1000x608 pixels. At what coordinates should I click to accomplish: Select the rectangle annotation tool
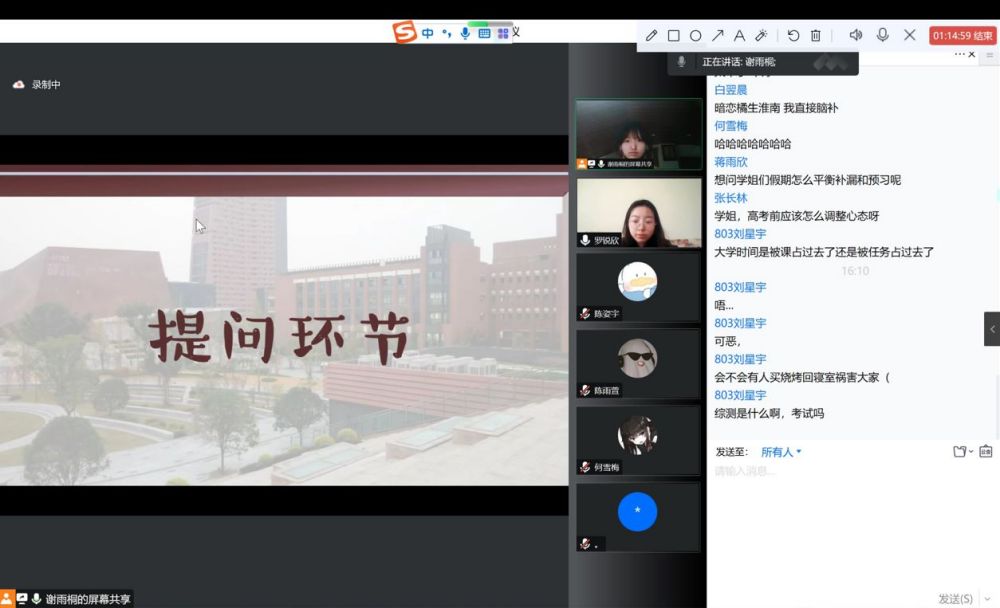674,35
